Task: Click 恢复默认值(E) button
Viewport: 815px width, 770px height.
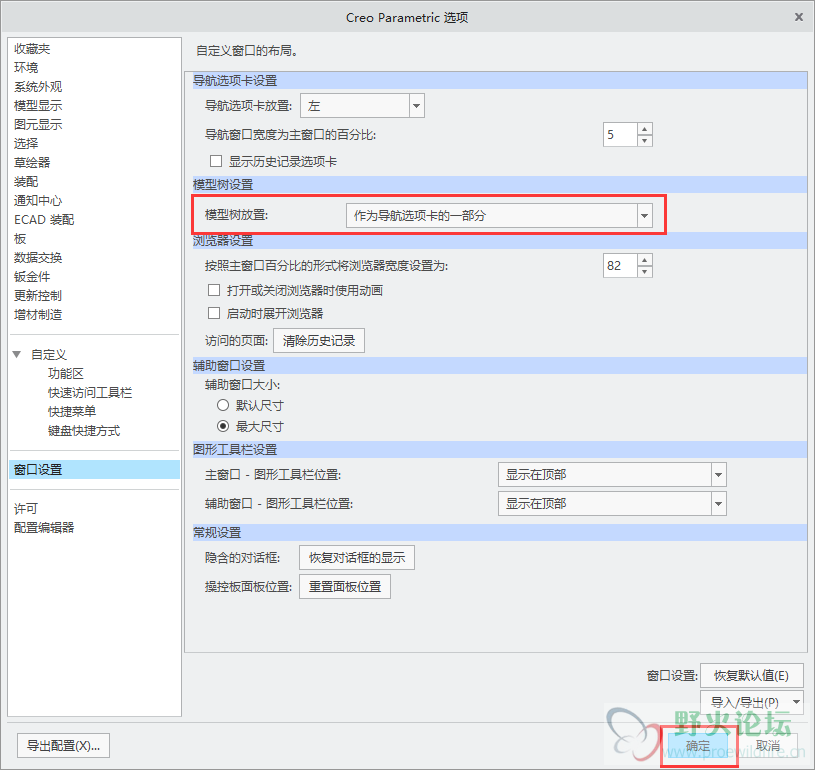Action: [x=752, y=675]
